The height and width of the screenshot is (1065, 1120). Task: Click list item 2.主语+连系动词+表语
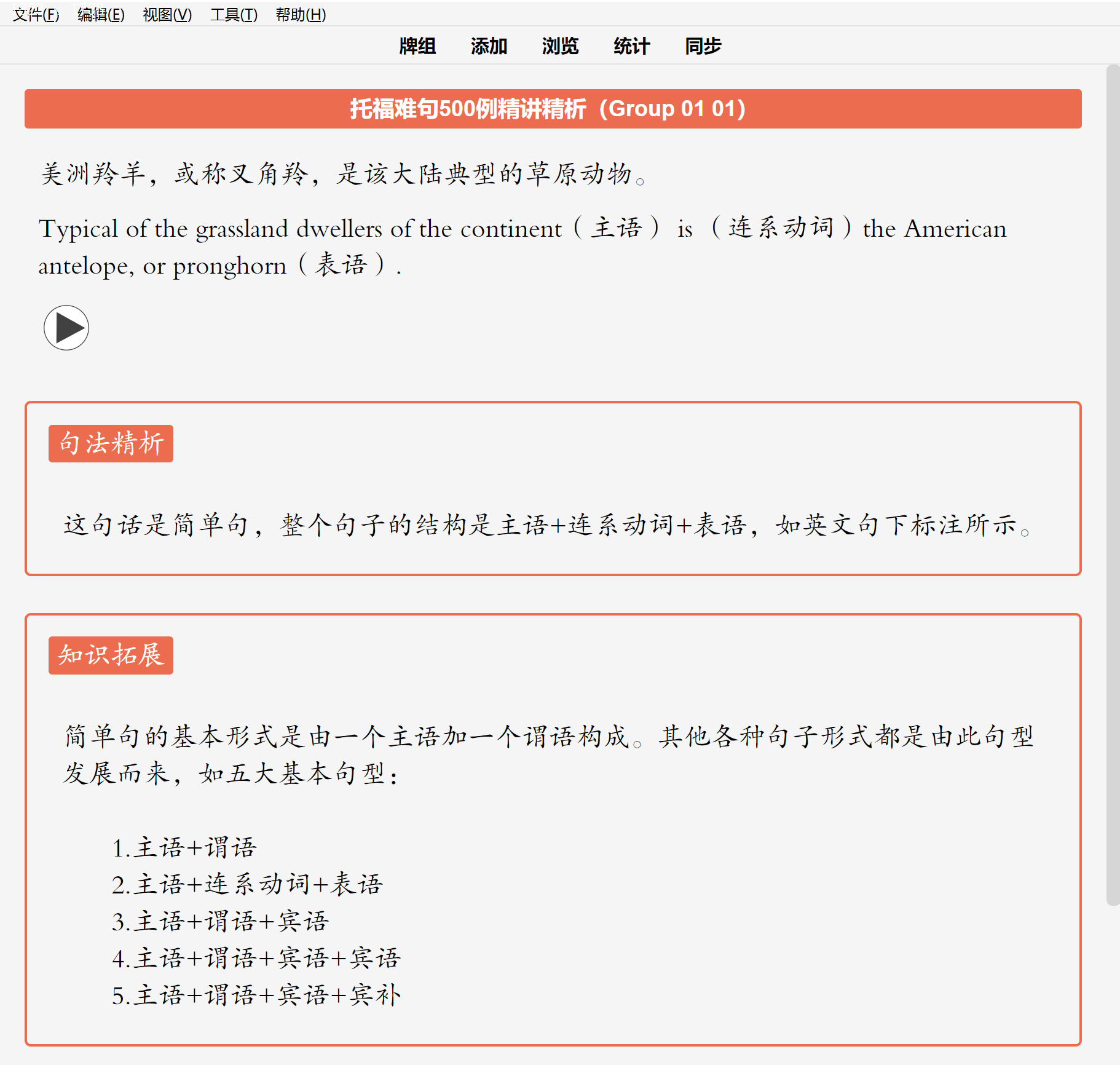(247, 885)
